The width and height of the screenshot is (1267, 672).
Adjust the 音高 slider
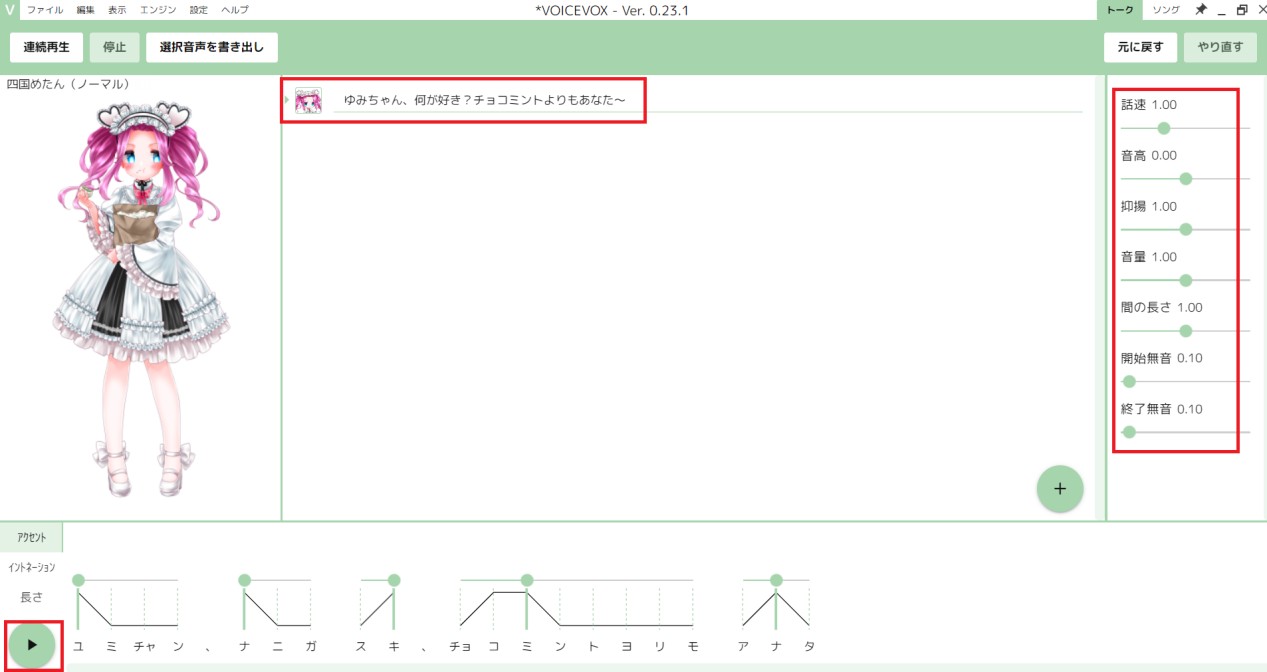pyautogui.click(x=1185, y=179)
